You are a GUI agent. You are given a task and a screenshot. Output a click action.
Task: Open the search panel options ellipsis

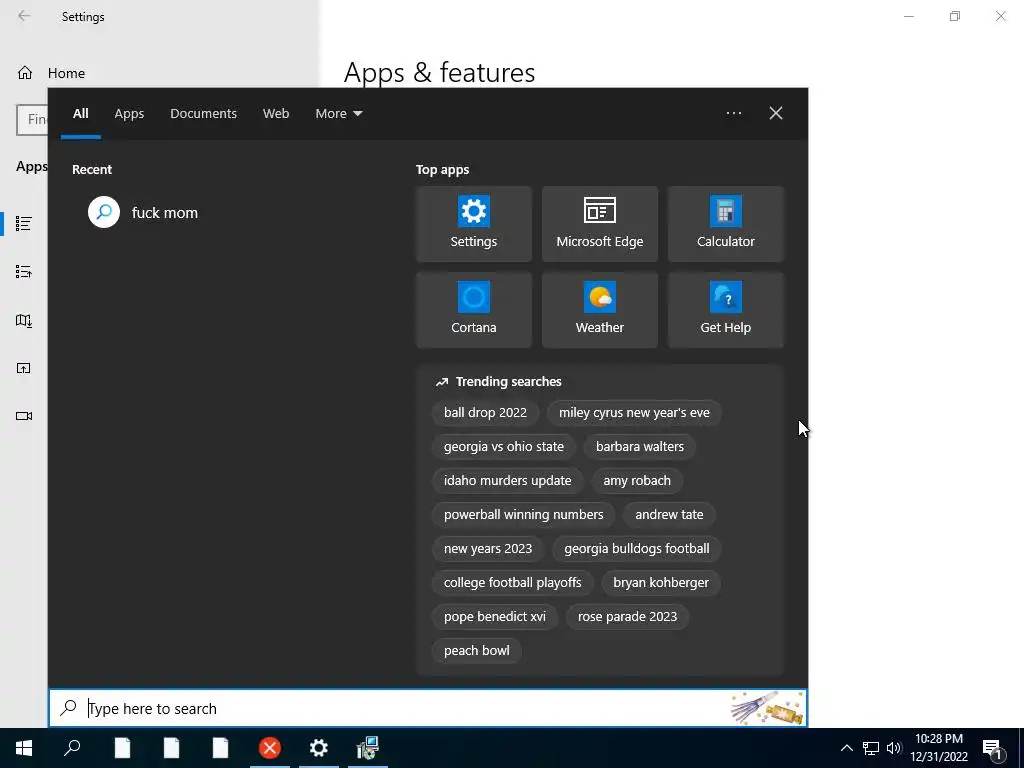pos(733,113)
